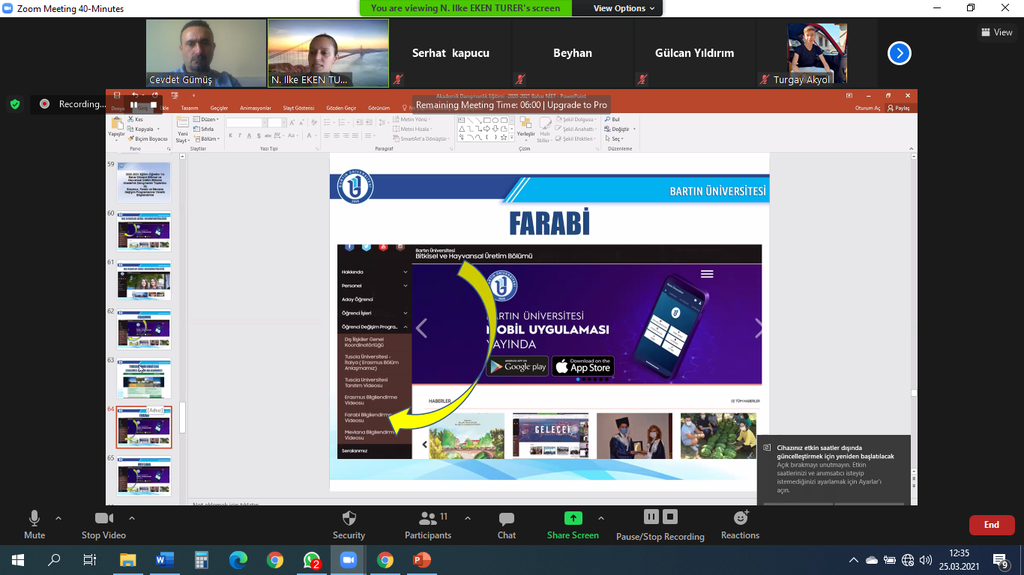This screenshot has height=575, width=1024.
Task: Expand Share Screen options arrow
Action: tap(601, 518)
